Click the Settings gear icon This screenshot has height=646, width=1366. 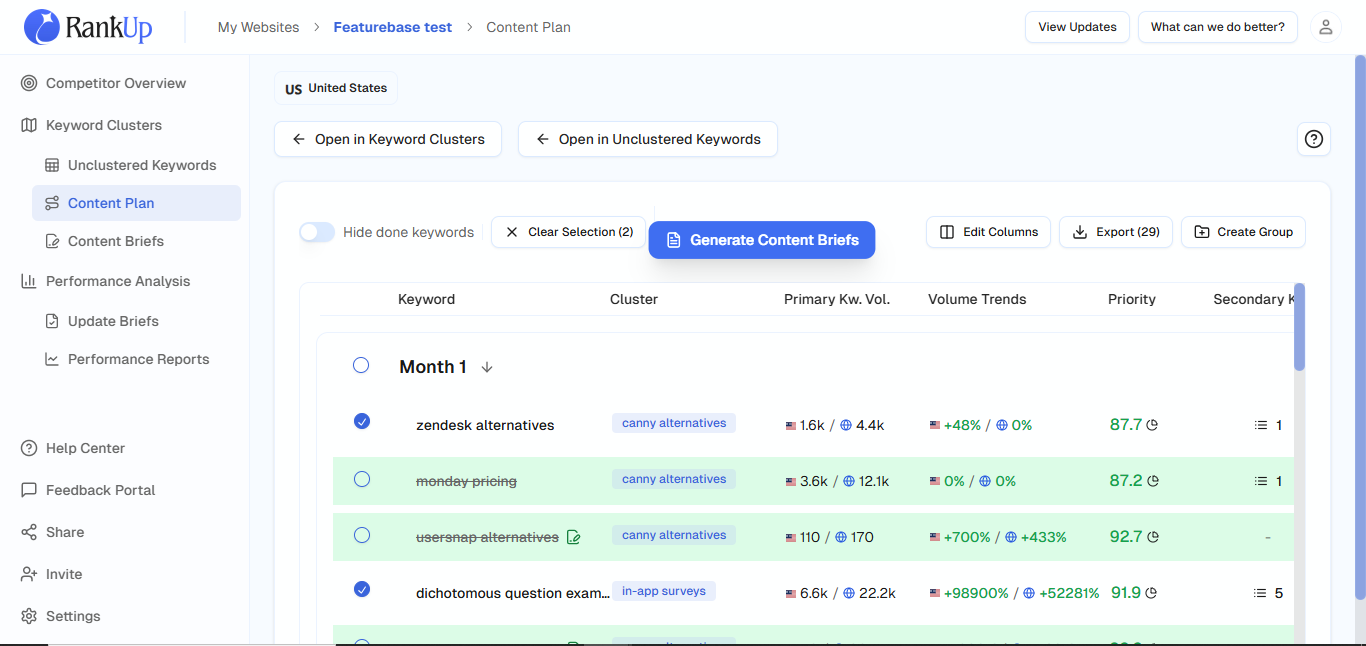pyautogui.click(x=29, y=616)
